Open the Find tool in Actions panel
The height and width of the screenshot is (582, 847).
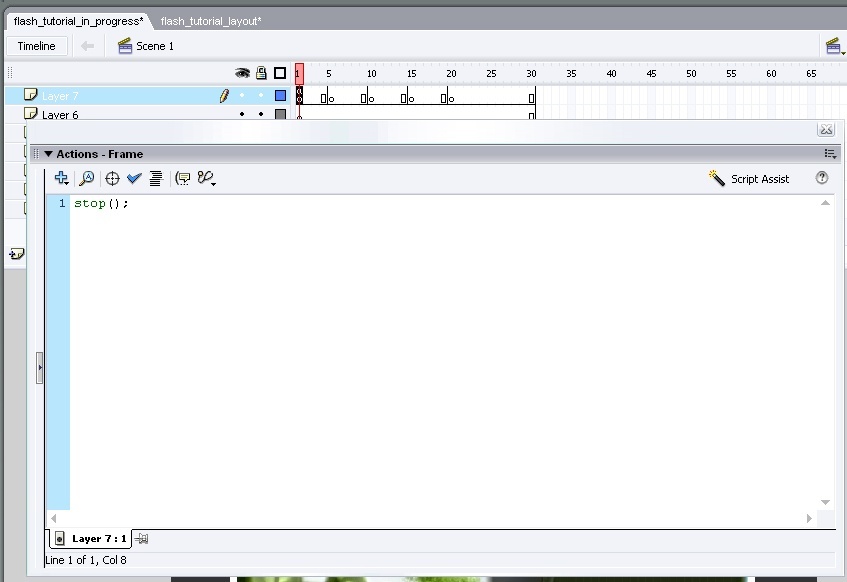pyautogui.click(x=87, y=178)
